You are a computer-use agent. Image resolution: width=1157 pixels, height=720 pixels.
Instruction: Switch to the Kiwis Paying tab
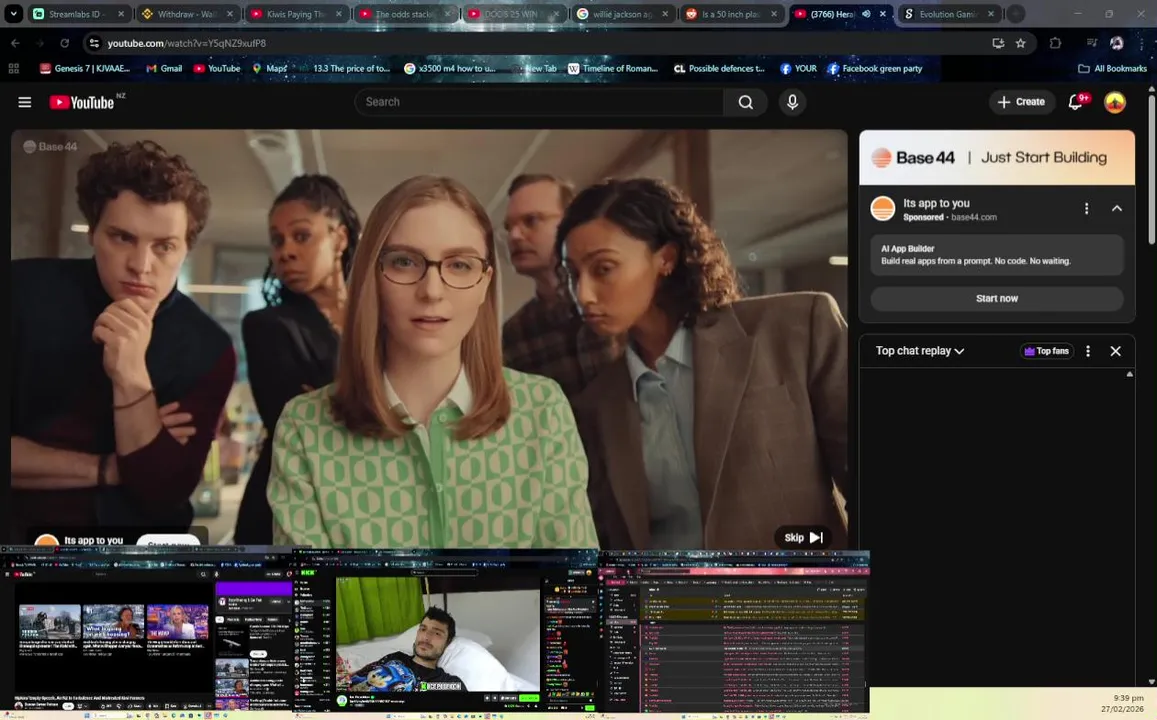[x=295, y=14]
